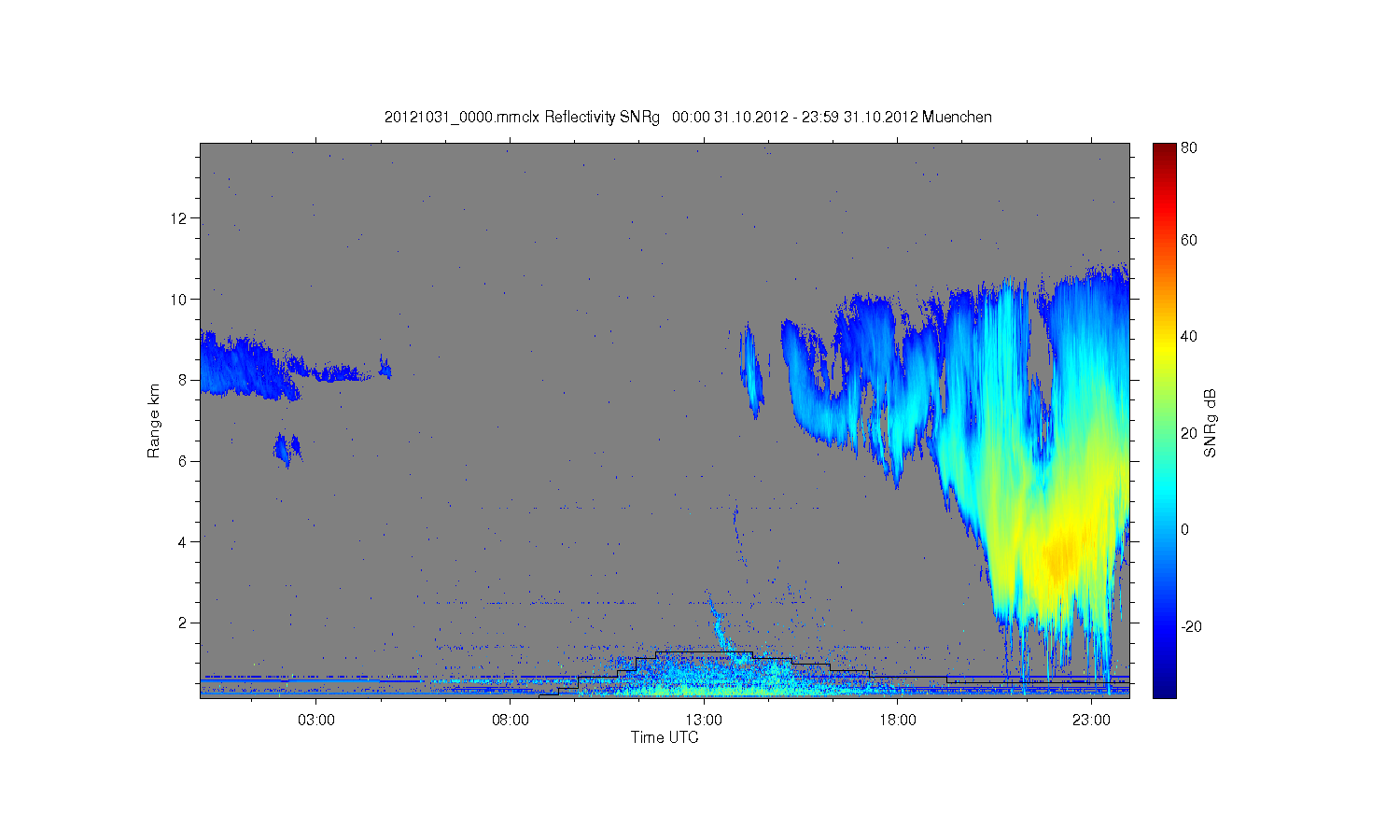
Task: Click the 12 km range tick label
Action: pos(179,218)
